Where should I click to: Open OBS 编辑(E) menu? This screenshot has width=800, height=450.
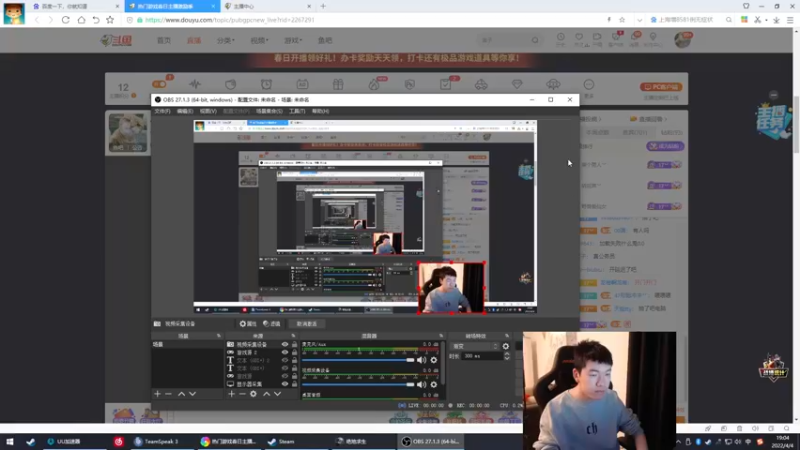click(185, 111)
